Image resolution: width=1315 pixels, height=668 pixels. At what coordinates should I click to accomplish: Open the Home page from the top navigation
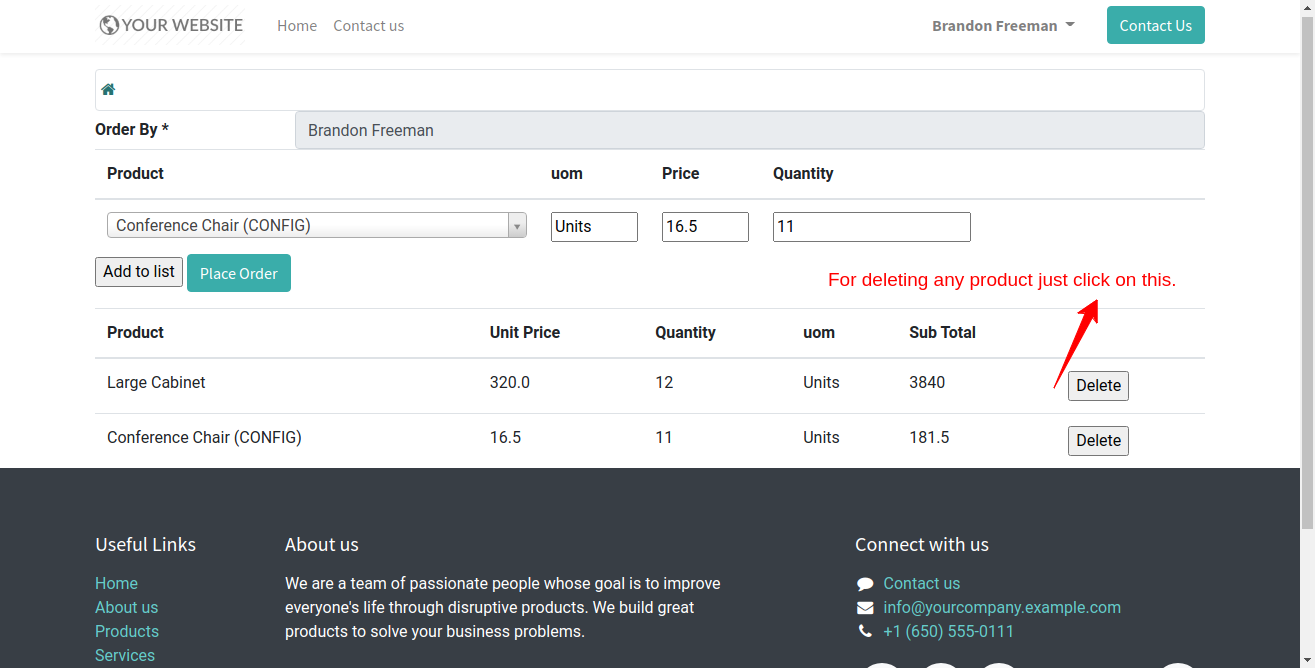pos(297,26)
